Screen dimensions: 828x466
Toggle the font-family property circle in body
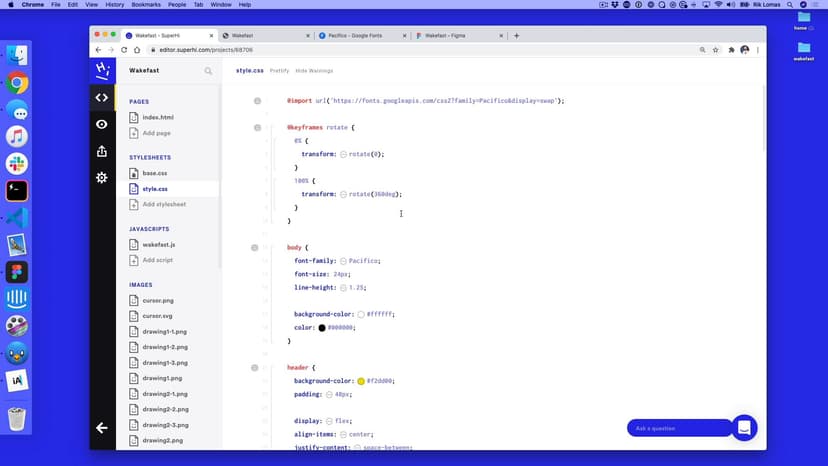pyautogui.click(x=343, y=261)
